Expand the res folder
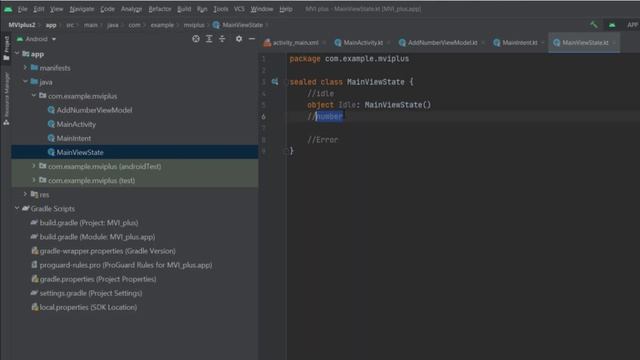Image resolution: width=640 pixels, height=360 pixels. pos(25,194)
